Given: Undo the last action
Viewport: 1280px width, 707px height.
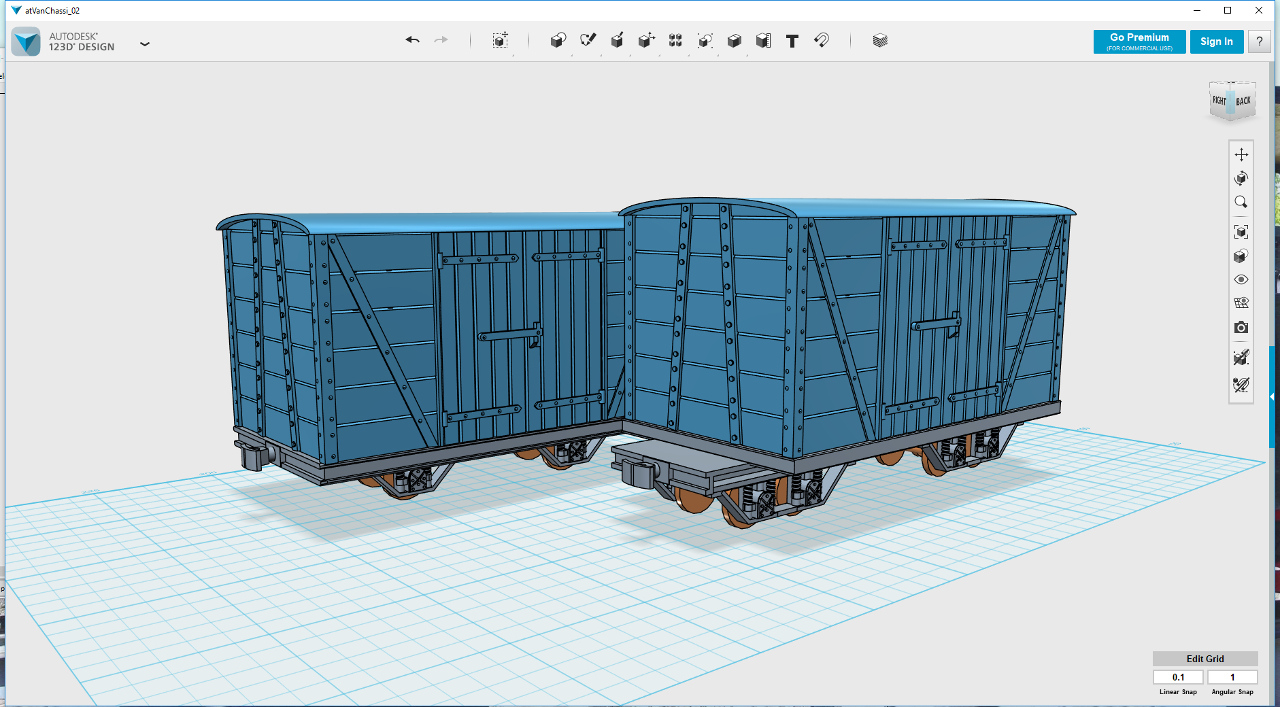Looking at the screenshot, I should click(x=412, y=40).
